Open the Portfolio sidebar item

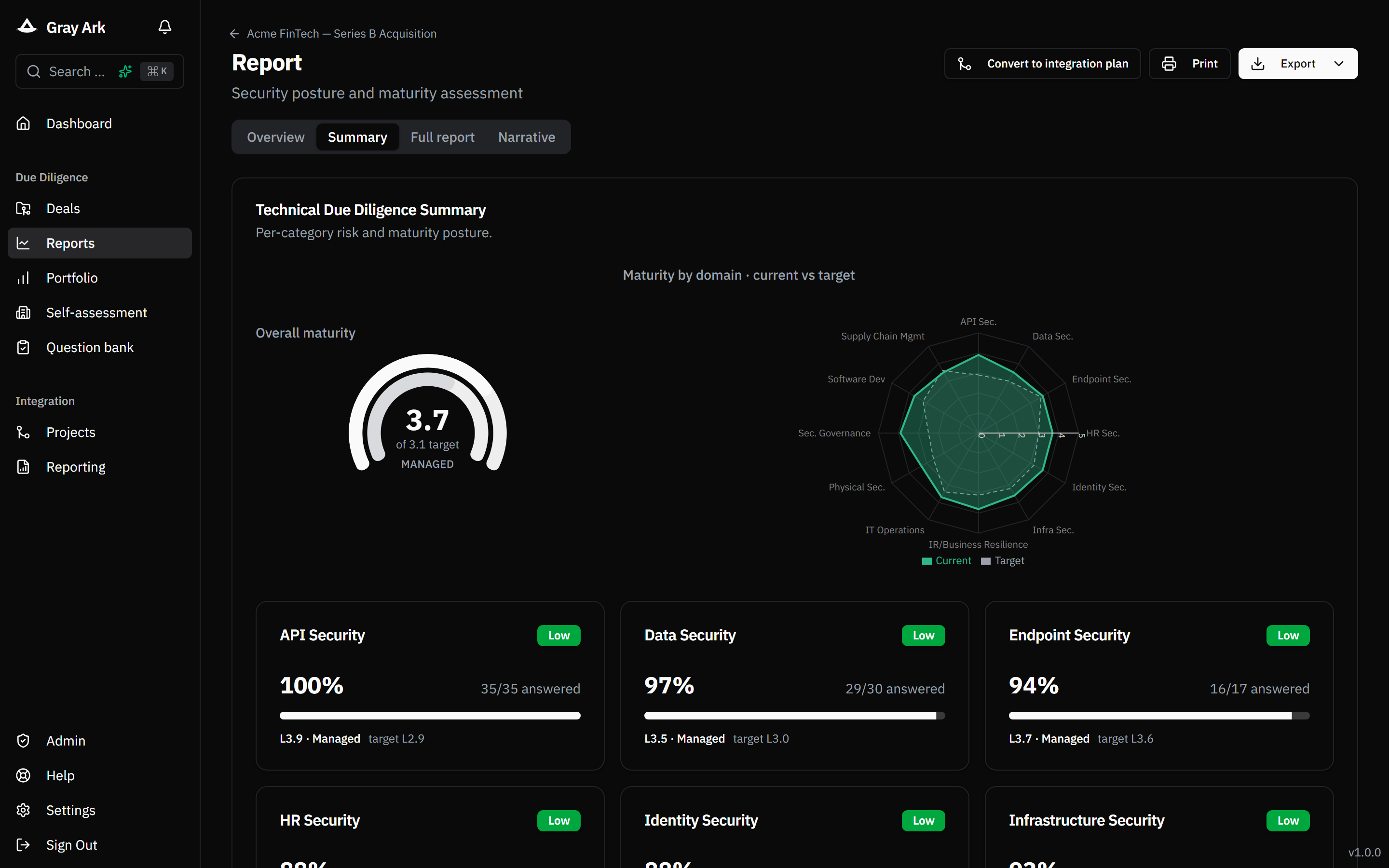(100, 278)
